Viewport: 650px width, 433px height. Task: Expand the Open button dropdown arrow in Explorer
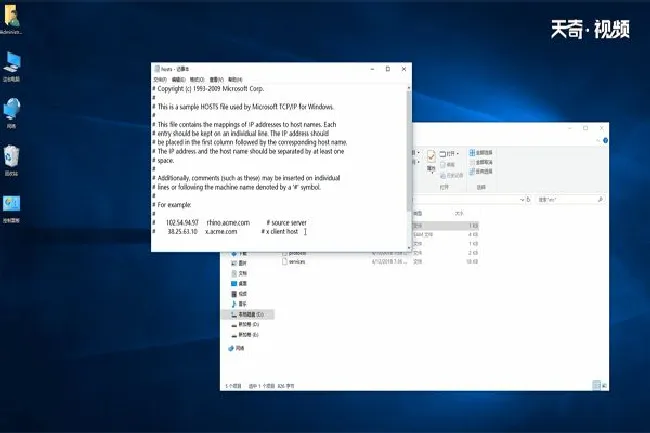click(x=458, y=154)
